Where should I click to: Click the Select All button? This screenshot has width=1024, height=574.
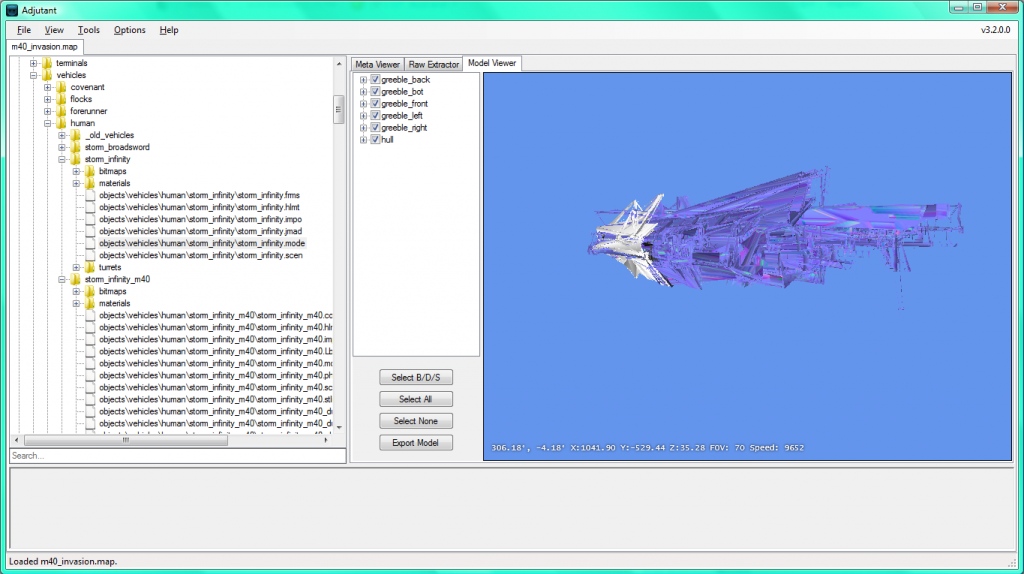coord(415,399)
